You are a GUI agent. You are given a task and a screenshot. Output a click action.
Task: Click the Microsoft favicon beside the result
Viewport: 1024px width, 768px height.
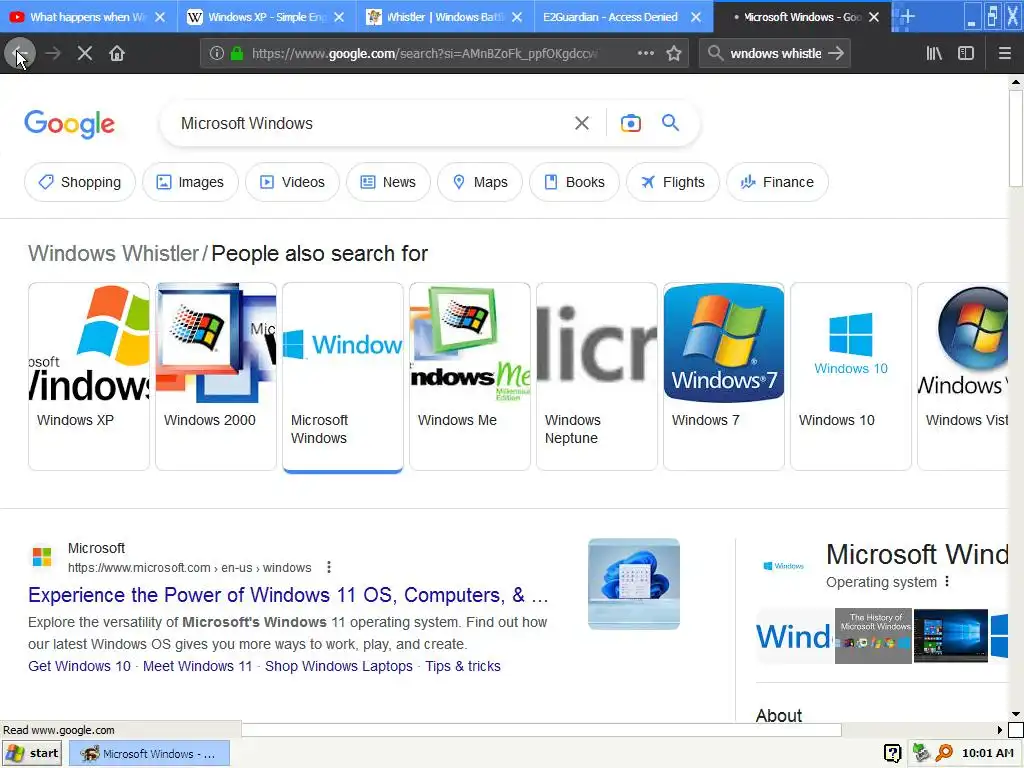coord(42,557)
